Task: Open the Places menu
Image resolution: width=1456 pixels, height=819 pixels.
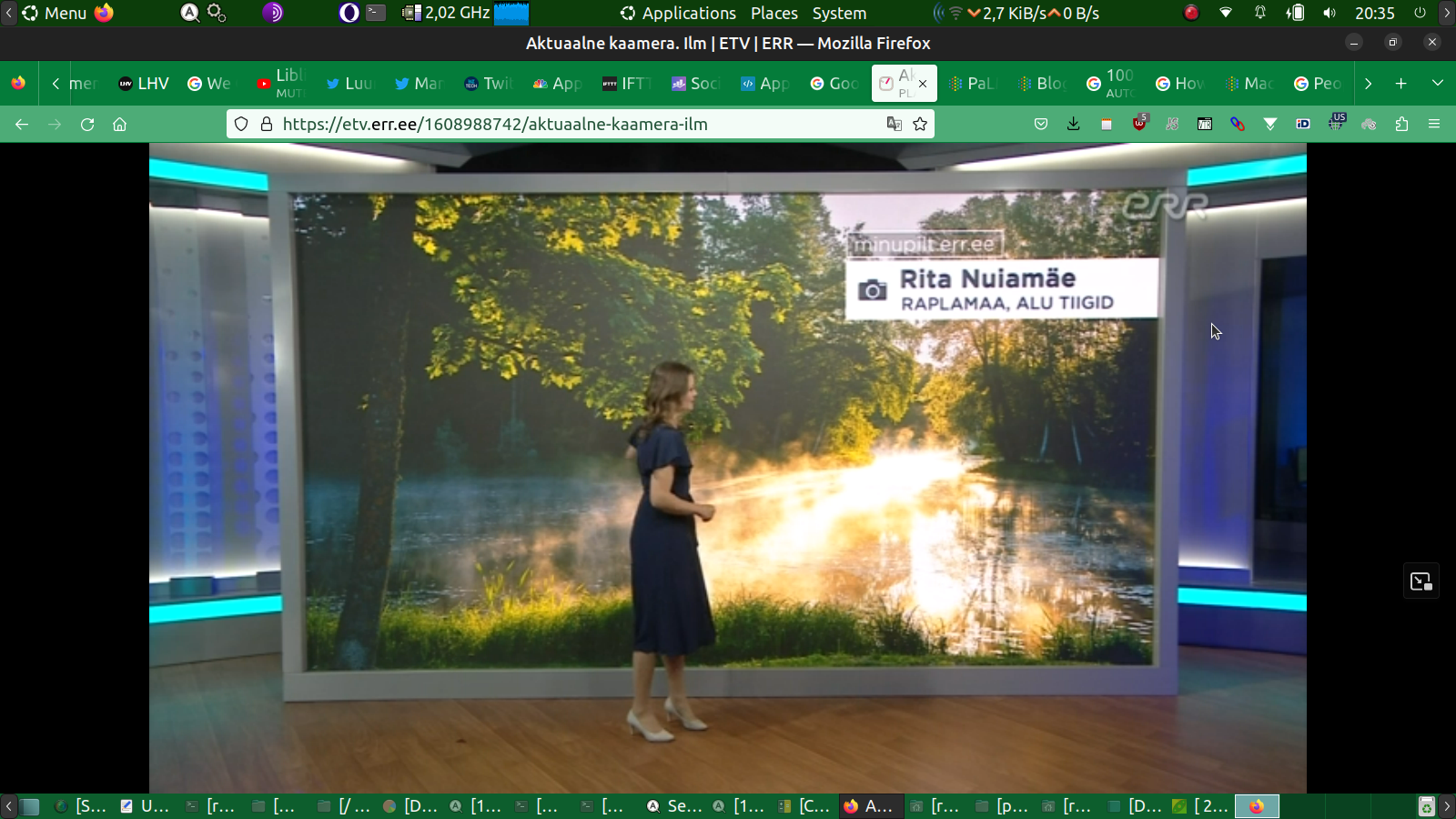Action: (774, 13)
